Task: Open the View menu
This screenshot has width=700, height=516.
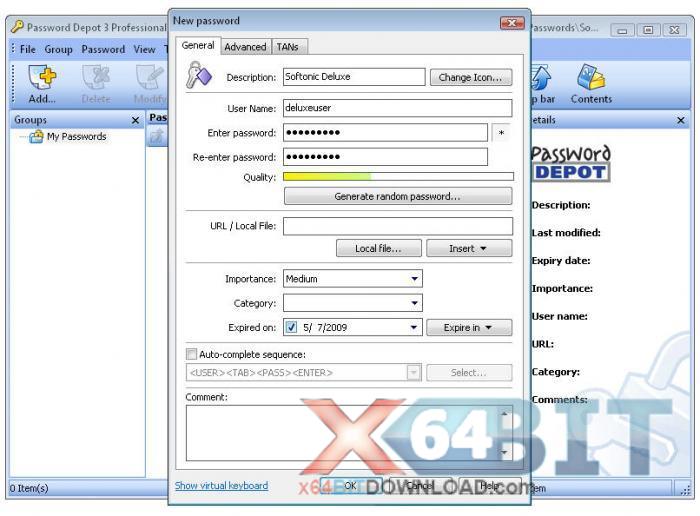Action: 144,50
